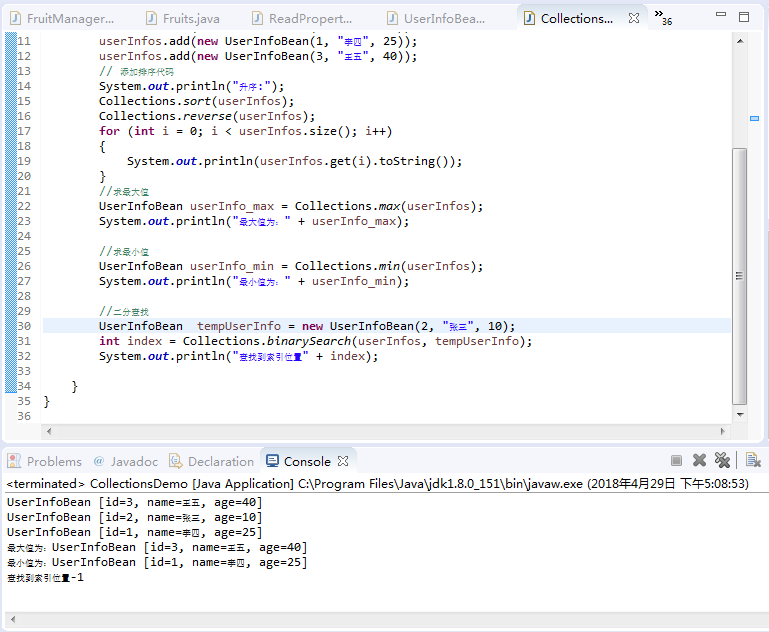The width and height of the screenshot is (769, 632).
Task: Click the editor vertical scrollbar thumb
Action: coord(740,276)
